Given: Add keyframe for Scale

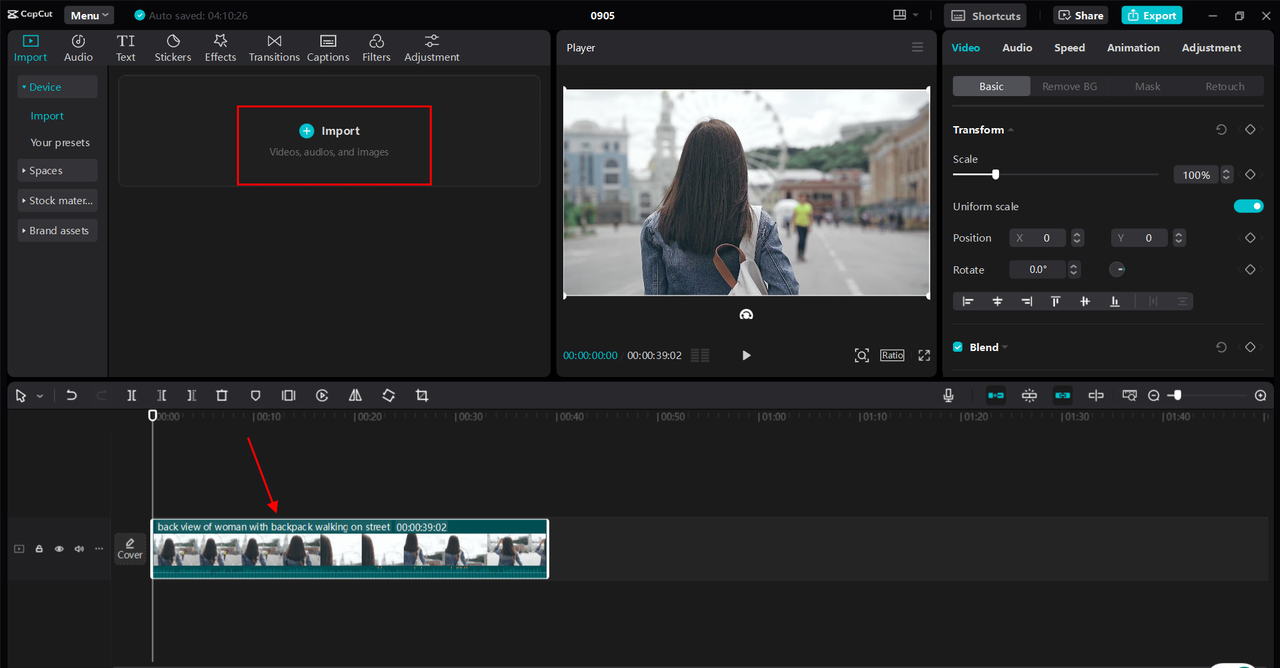Looking at the screenshot, I should tap(1250, 174).
